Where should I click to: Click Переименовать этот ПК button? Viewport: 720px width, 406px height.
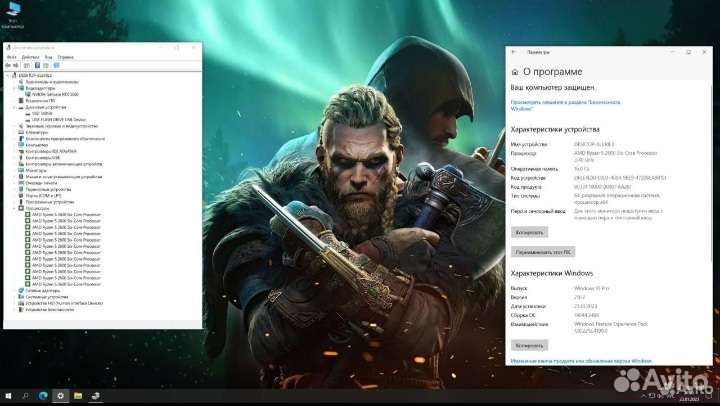tap(543, 252)
